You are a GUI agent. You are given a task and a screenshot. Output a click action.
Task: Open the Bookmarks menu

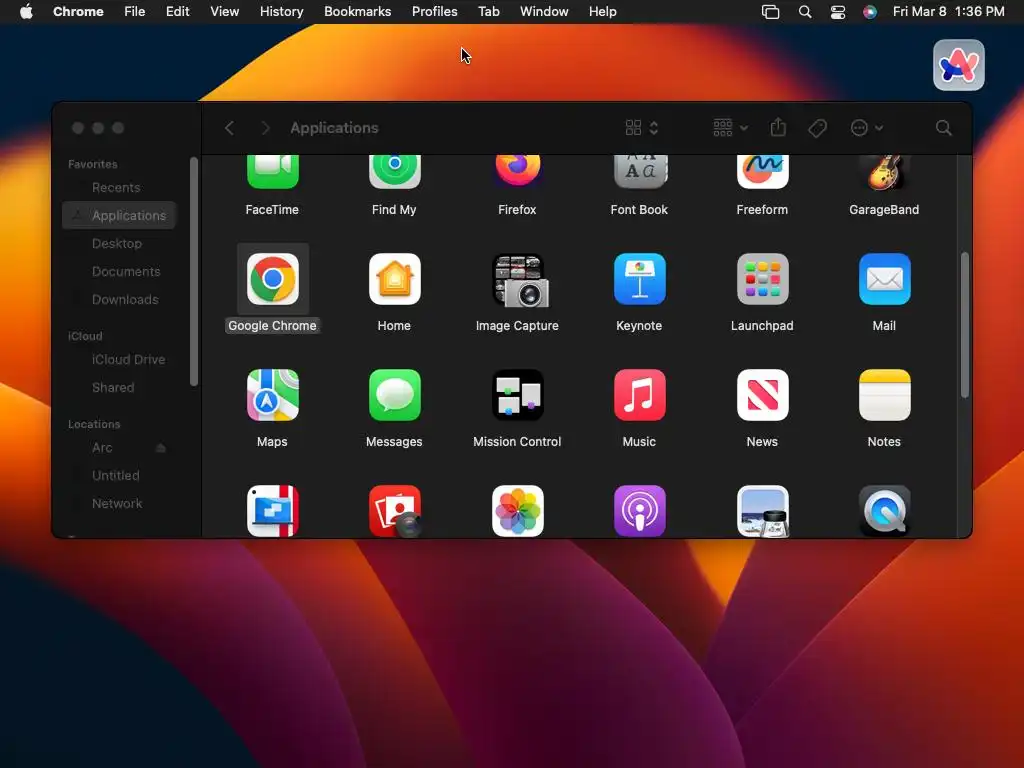(x=358, y=12)
